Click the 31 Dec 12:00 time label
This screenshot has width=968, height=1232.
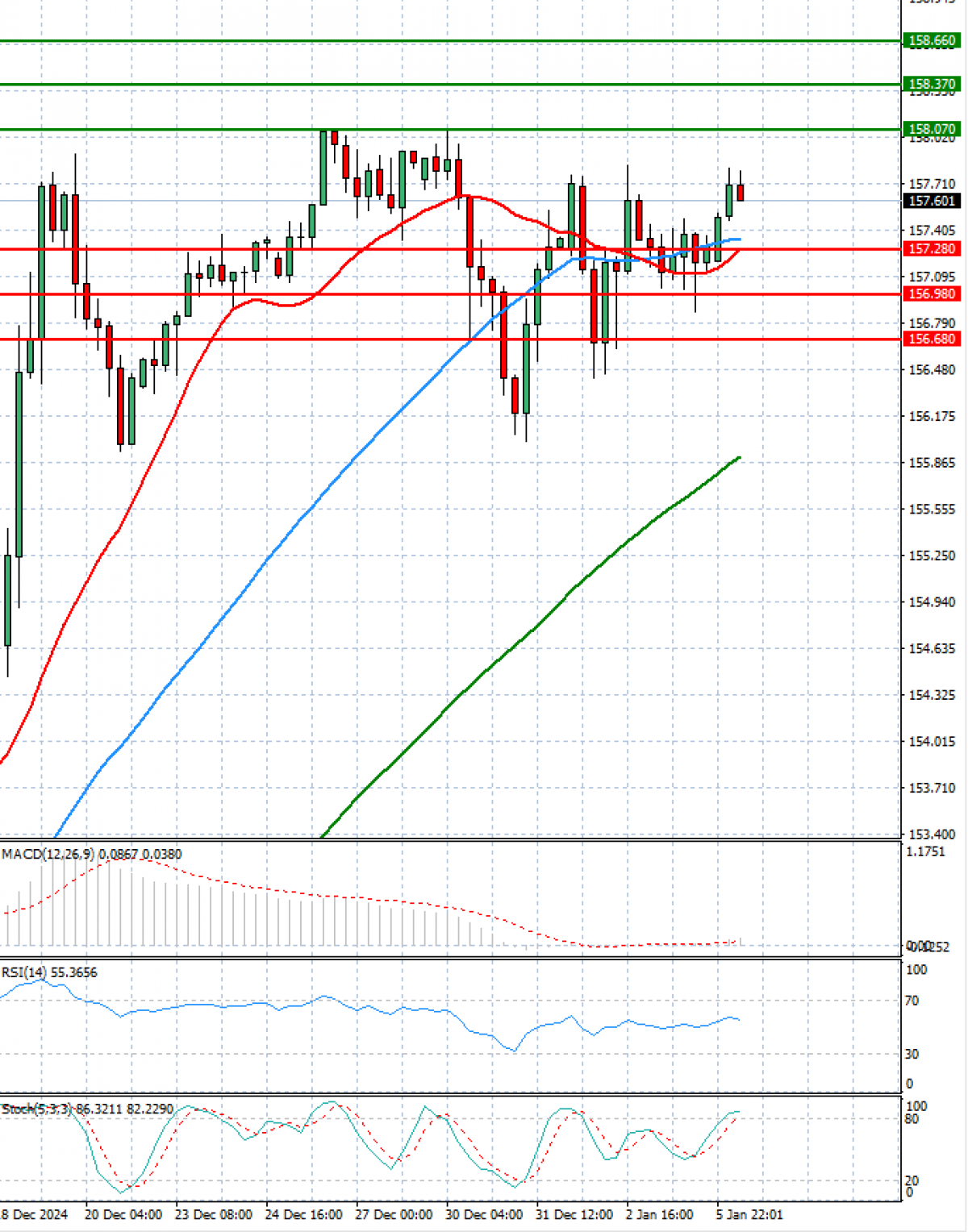(574, 1214)
